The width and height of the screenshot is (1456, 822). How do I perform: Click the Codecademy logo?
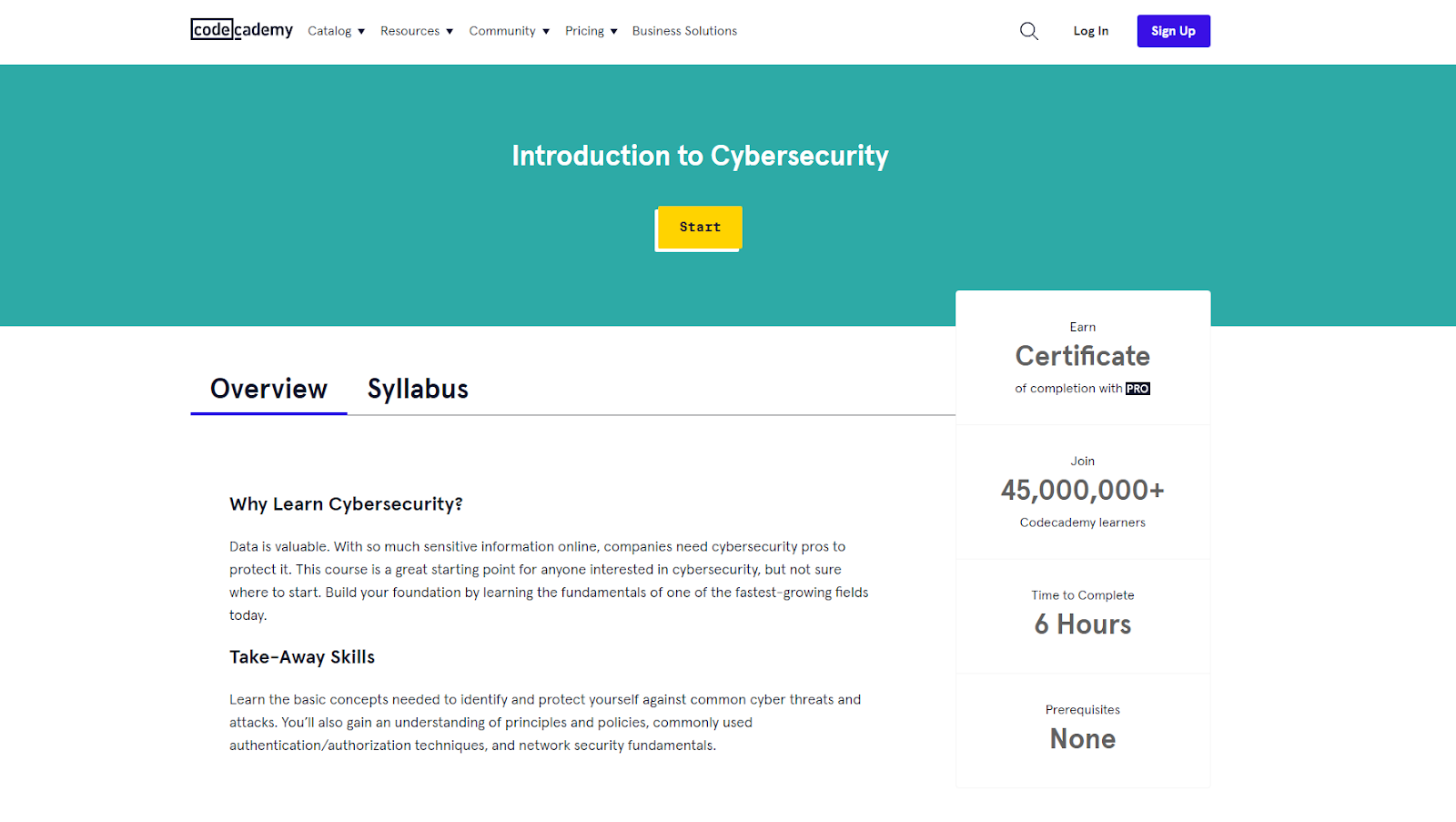tap(241, 30)
